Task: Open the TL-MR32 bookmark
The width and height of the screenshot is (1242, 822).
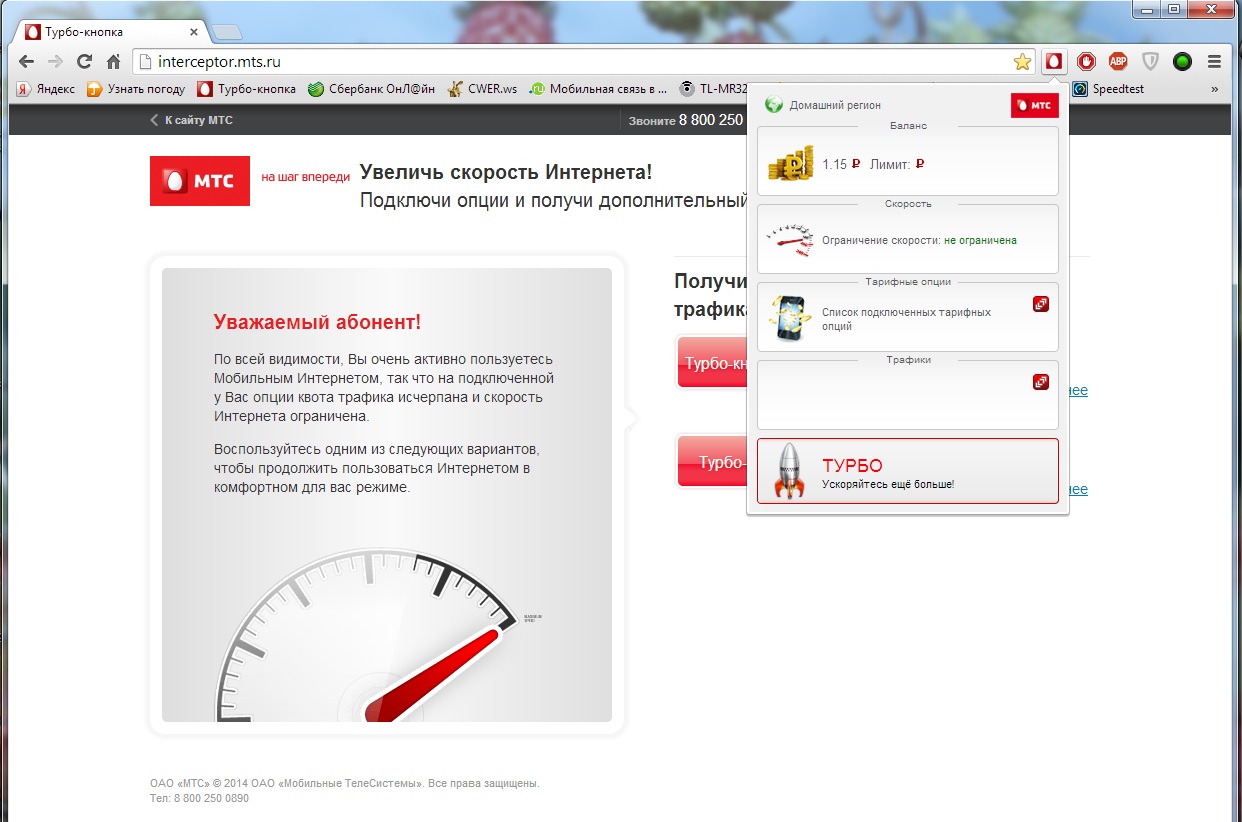Action: point(714,89)
